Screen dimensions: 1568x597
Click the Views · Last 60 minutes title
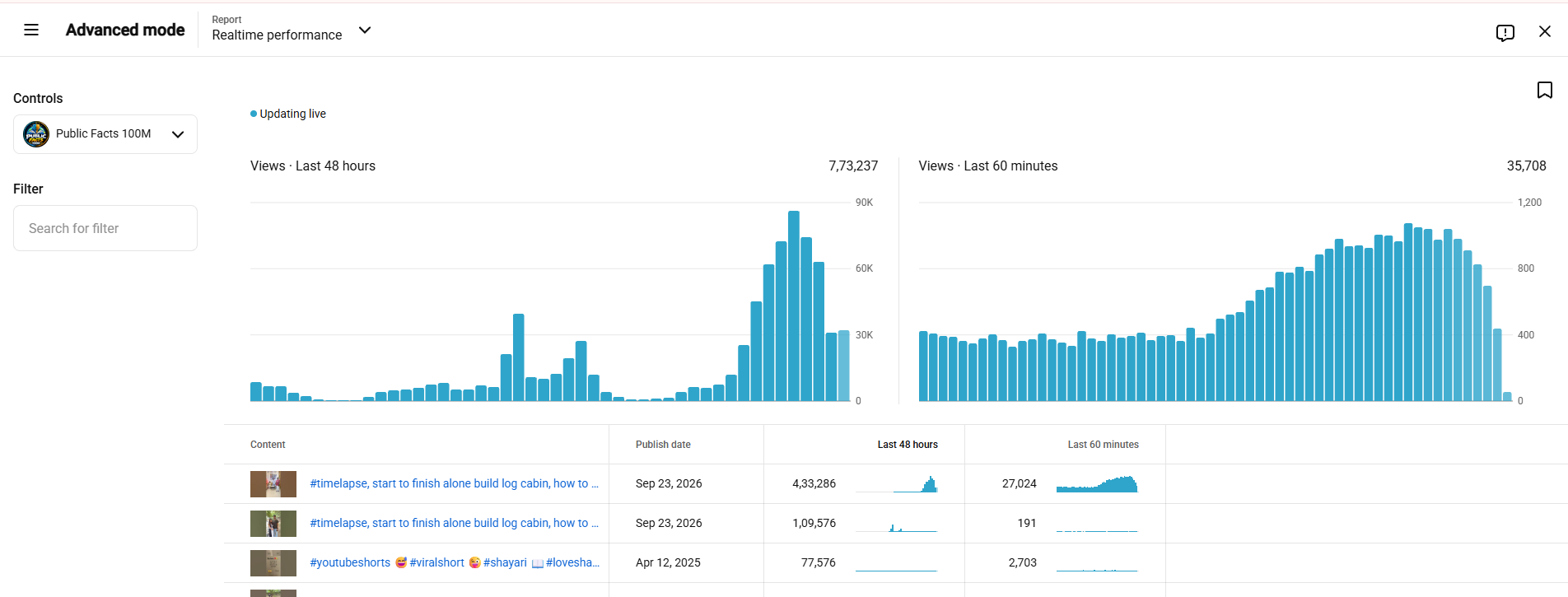point(988,166)
